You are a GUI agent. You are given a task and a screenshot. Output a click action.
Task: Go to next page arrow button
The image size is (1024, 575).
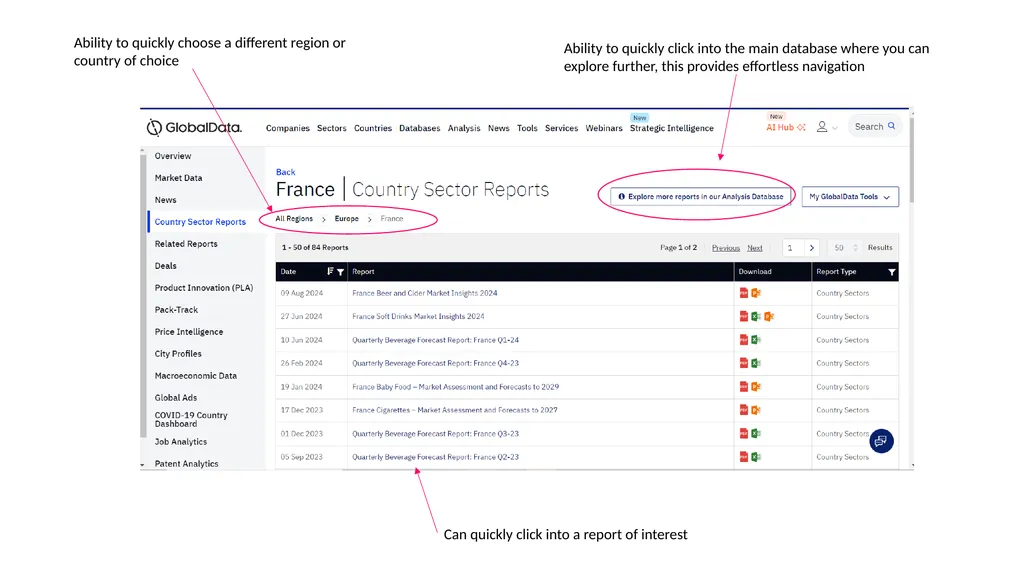tap(812, 248)
